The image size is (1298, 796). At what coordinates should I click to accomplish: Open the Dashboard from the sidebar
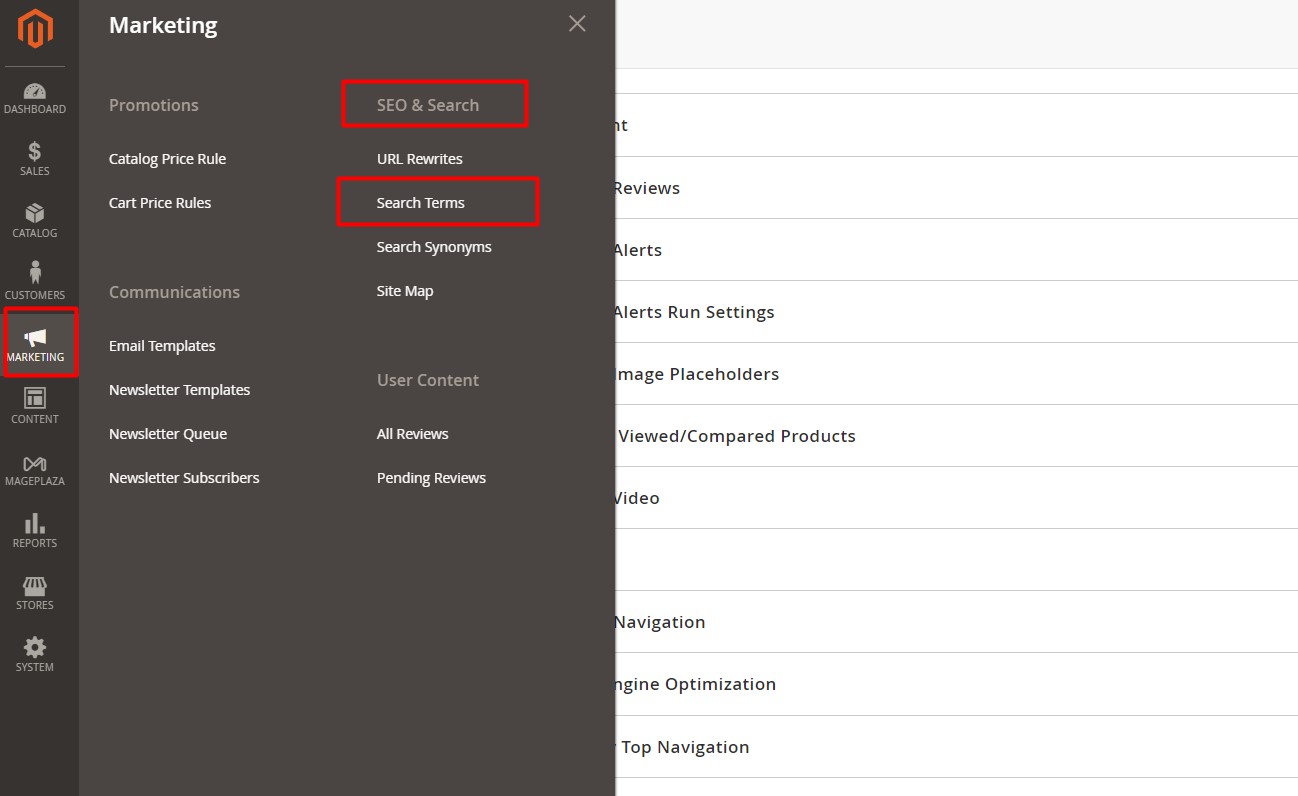coord(35,97)
